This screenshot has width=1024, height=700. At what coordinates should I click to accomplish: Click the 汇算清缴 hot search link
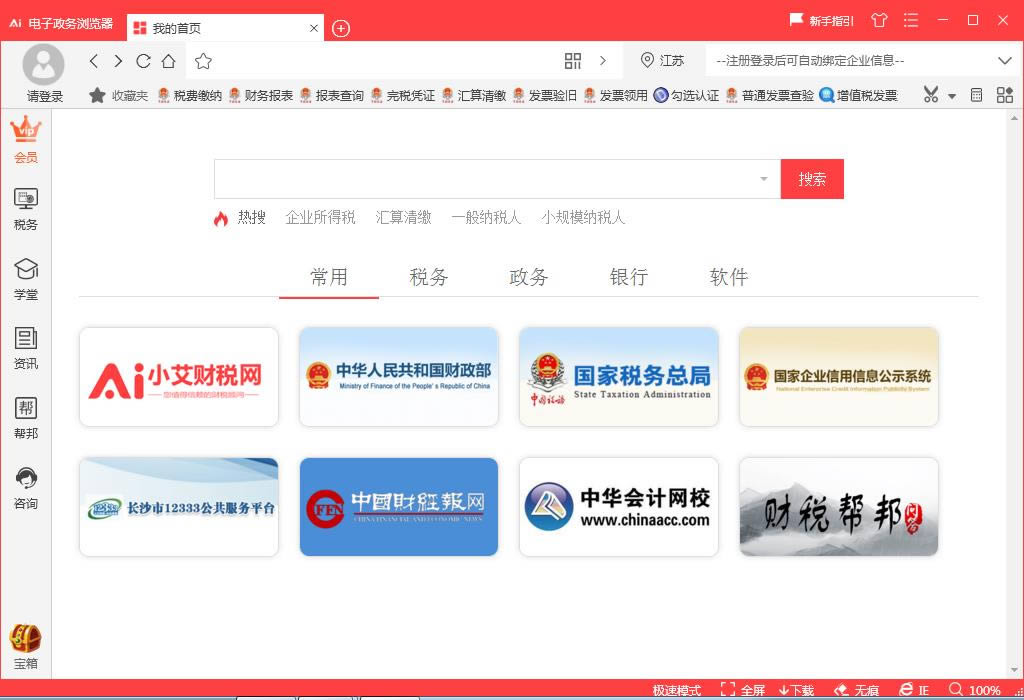tap(404, 217)
